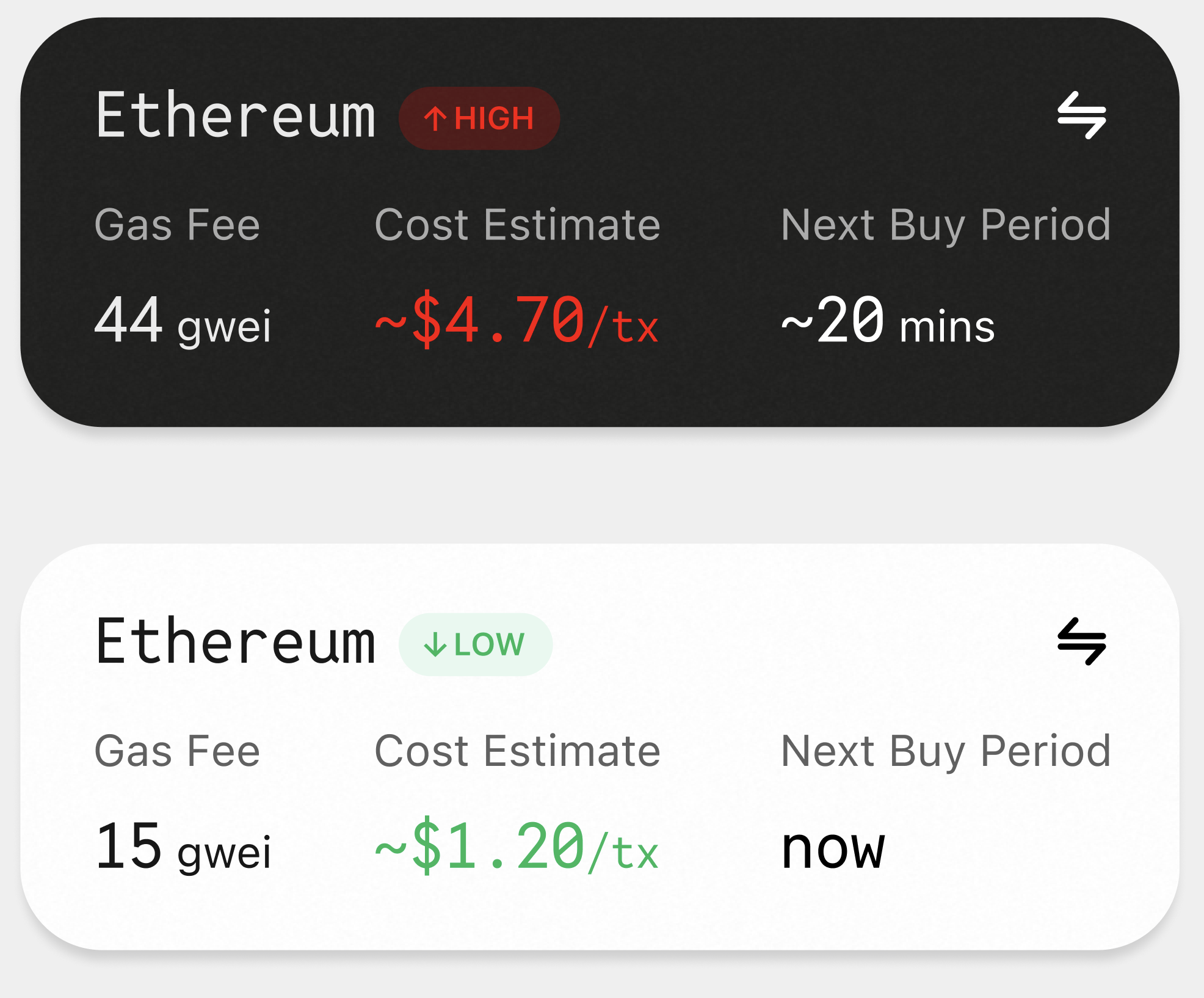
Task: Click Next Buy Period label on light card
Action: pyautogui.click(x=946, y=751)
